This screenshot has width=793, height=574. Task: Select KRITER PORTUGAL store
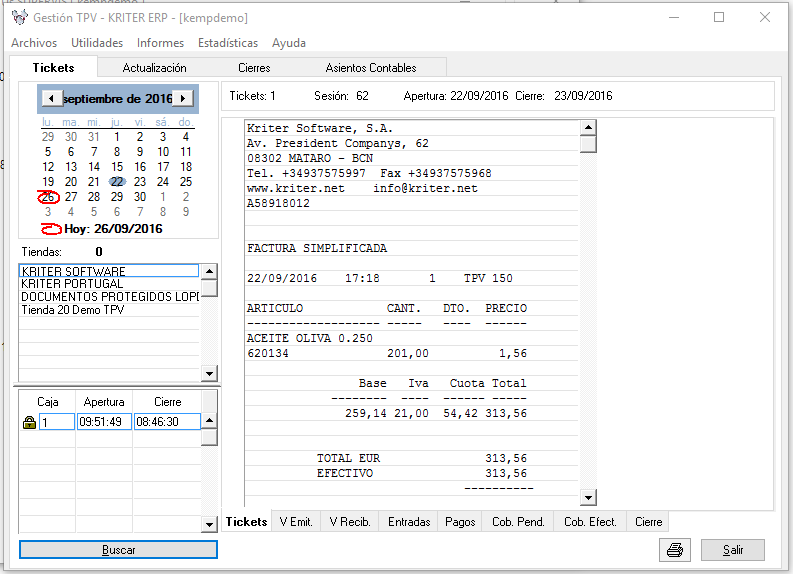click(x=109, y=284)
